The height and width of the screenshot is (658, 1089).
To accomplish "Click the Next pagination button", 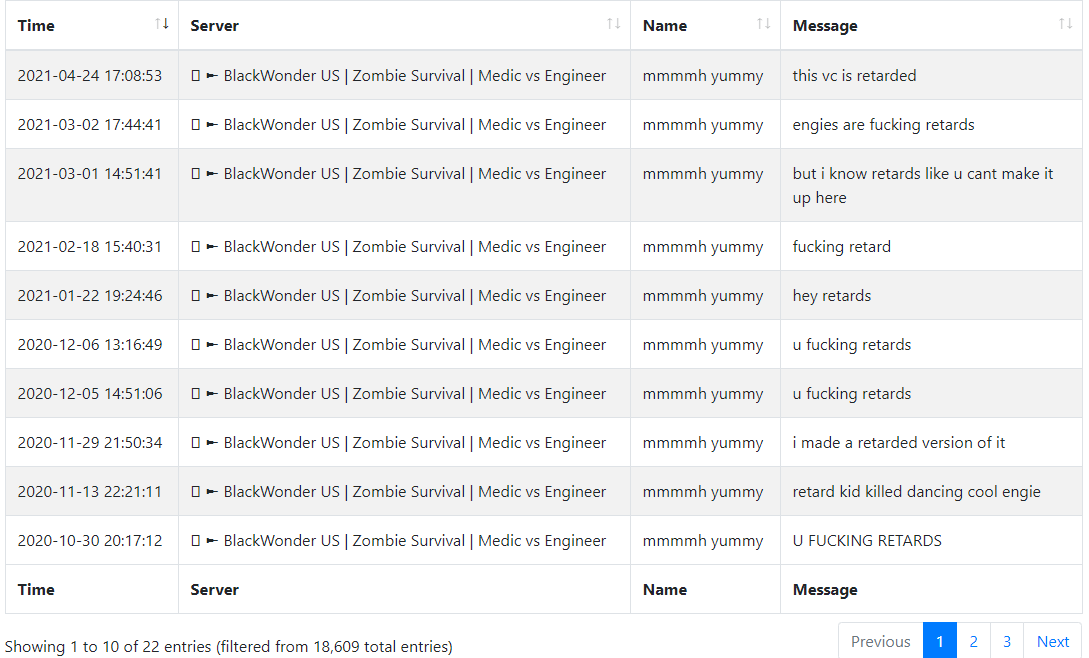I will click(1052, 641).
